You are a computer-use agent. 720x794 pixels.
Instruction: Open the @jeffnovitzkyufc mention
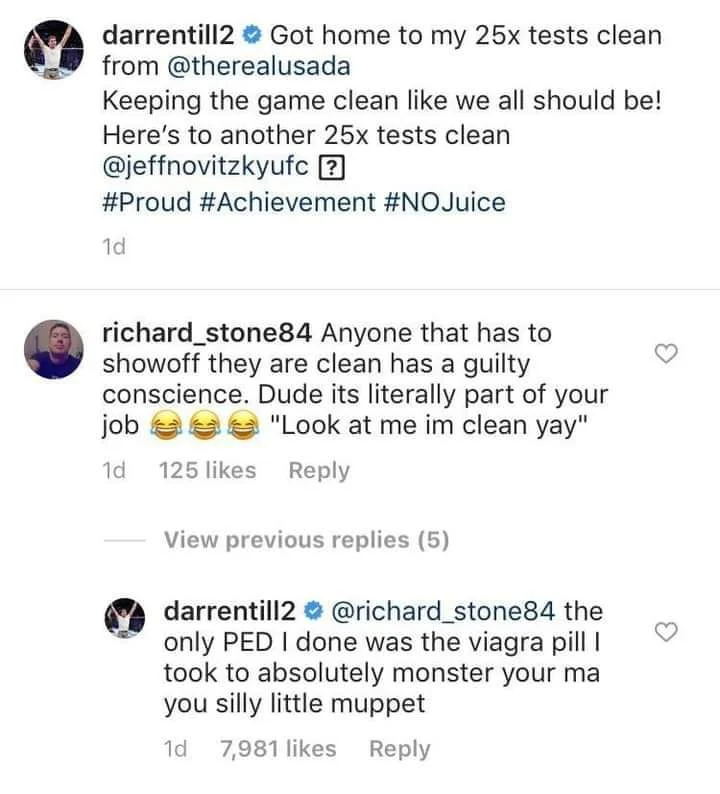click(205, 167)
